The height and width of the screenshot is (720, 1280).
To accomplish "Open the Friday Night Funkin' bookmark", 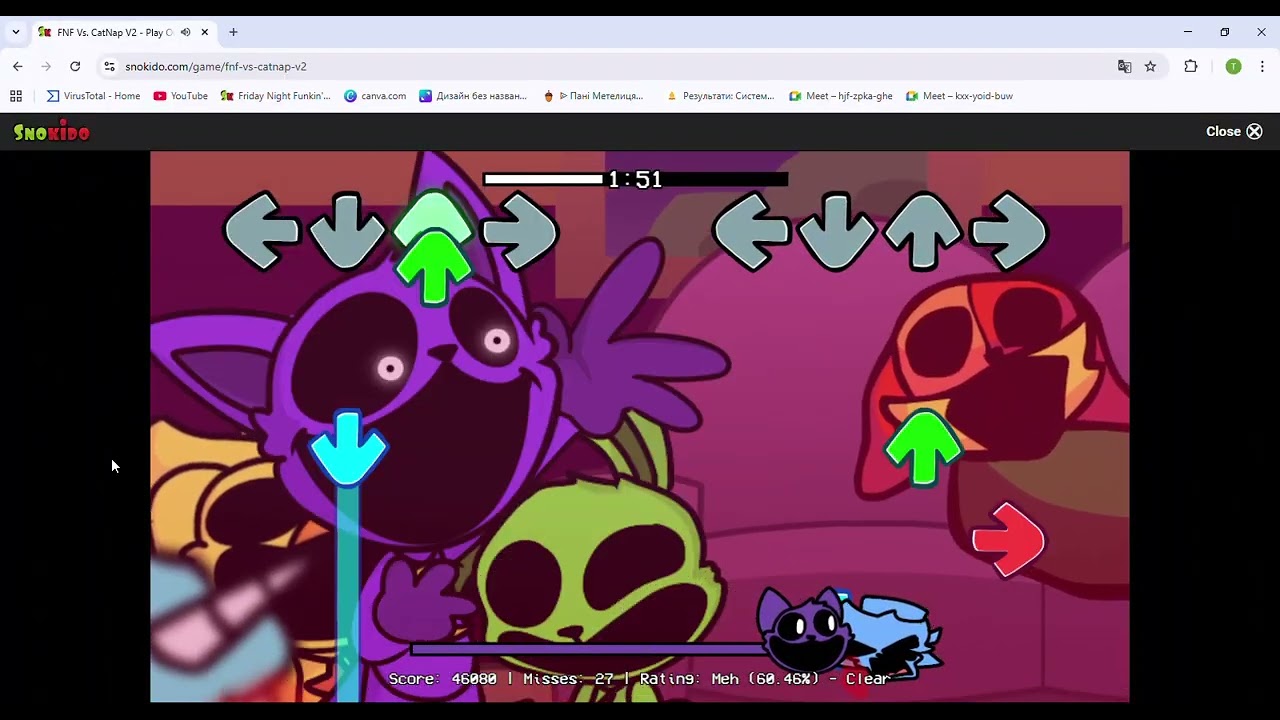I will [x=275, y=96].
